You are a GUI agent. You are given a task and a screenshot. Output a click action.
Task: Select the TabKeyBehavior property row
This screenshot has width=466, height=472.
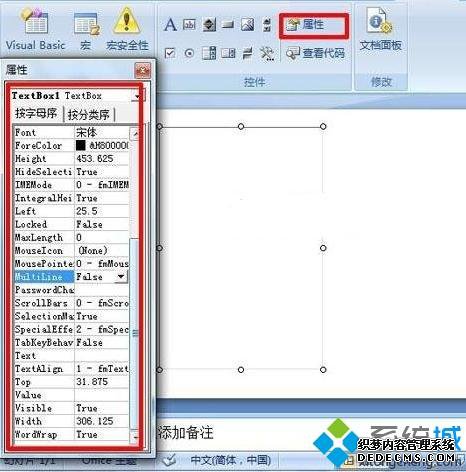[71, 342]
